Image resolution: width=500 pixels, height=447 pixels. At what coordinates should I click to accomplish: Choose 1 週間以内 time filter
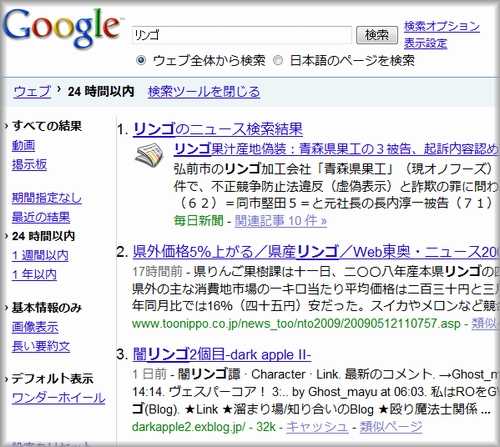40,255
